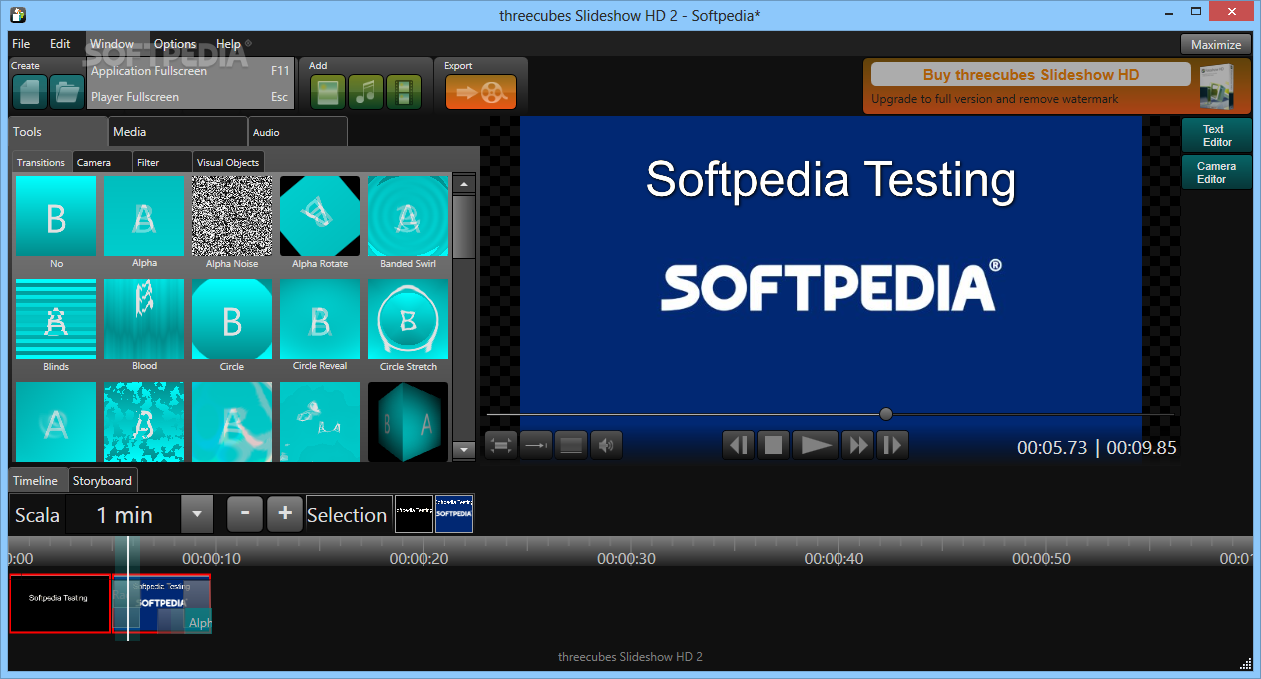Click the player seek bar handle

point(885,414)
